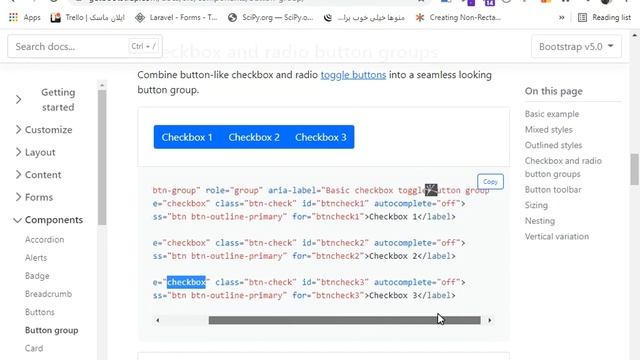Screen dimensions: 640x360
Task: Open the Reading list
Action: [x=604, y=18]
